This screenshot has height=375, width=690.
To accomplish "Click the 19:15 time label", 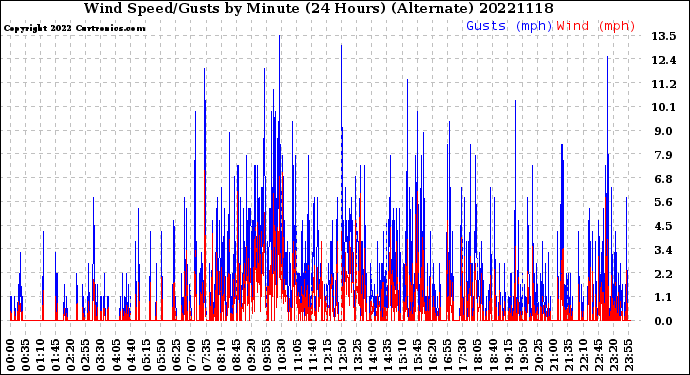I will tap(508, 355).
